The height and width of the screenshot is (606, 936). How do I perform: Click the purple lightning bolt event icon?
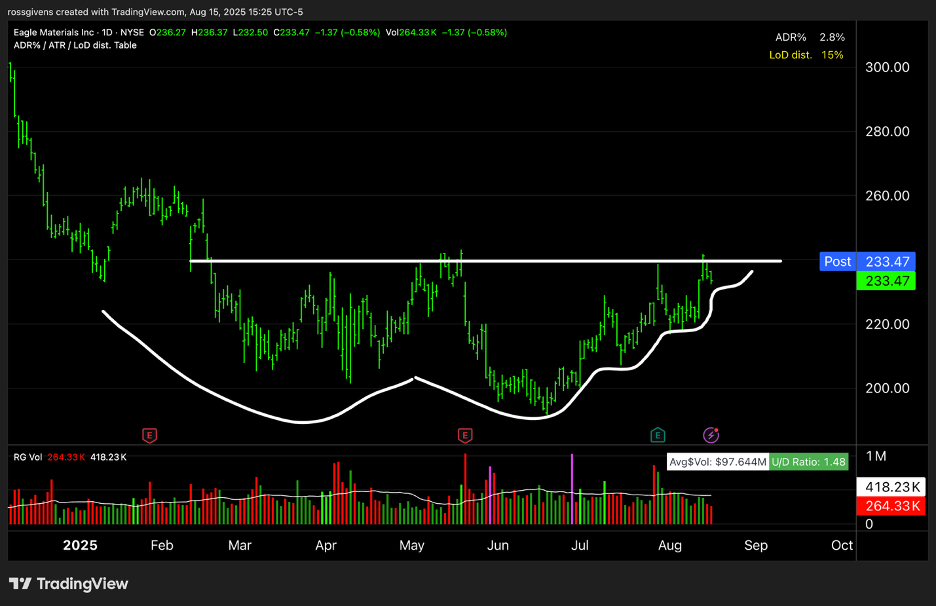[711, 435]
